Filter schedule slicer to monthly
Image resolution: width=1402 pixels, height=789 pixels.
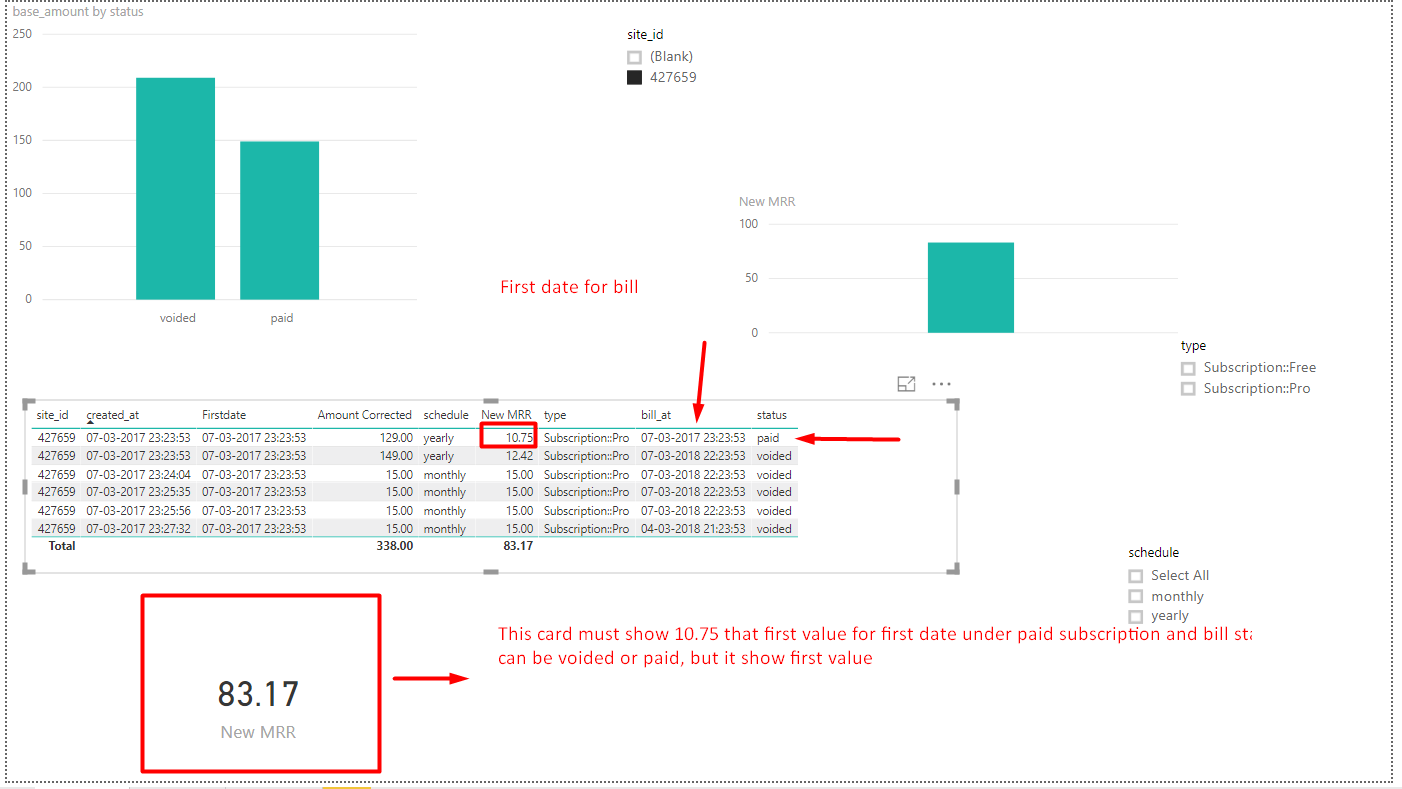coord(1135,597)
